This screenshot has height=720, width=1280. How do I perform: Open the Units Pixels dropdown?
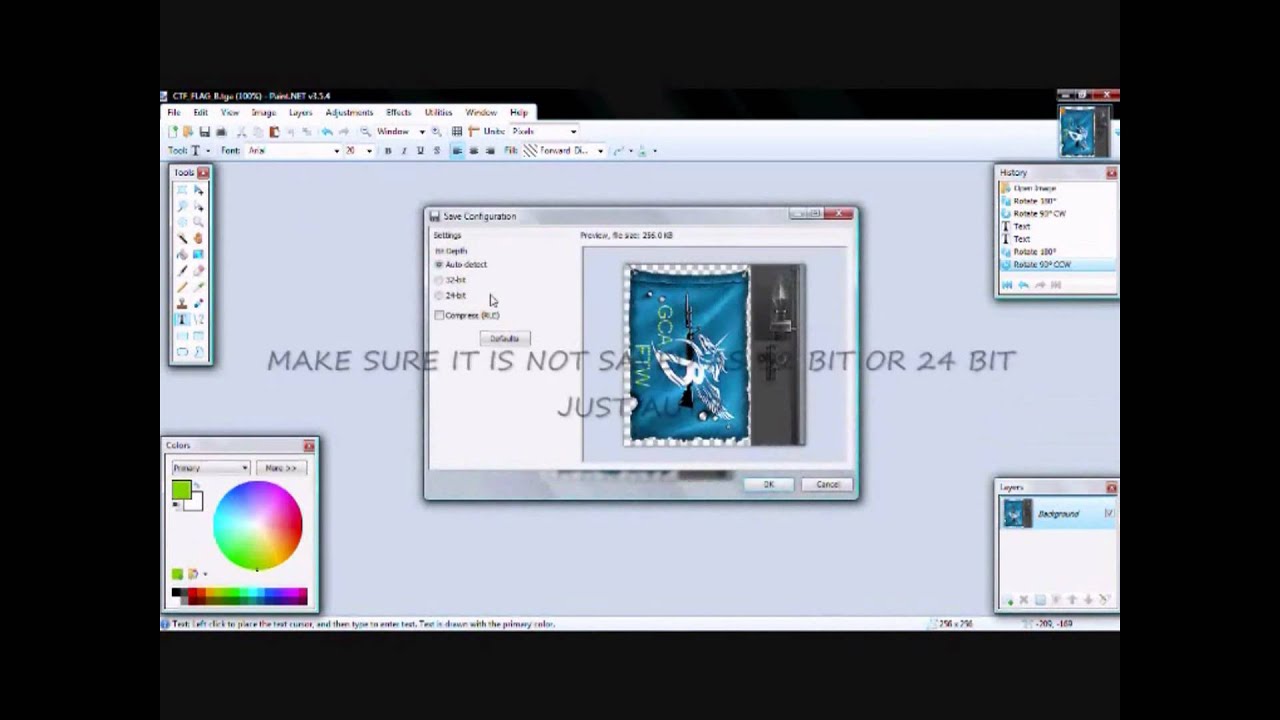click(x=573, y=131)
